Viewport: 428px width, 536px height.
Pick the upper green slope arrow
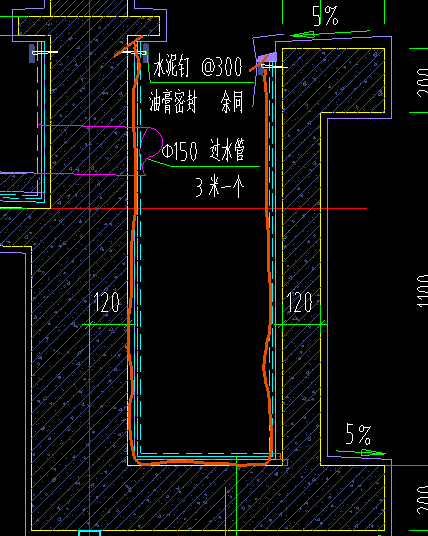330,33
